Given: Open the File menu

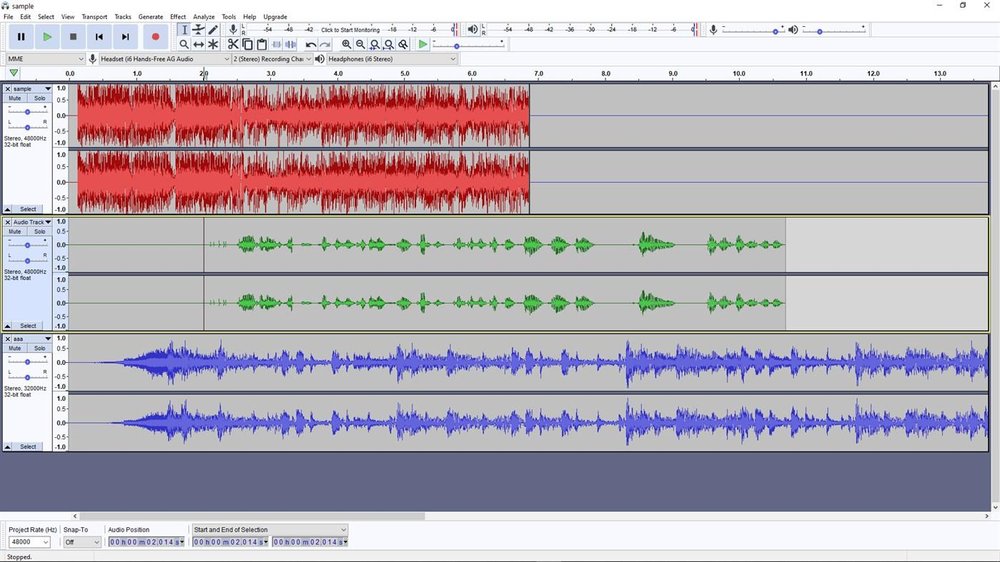Looking at the screenshot, I should tap(8, 17).
